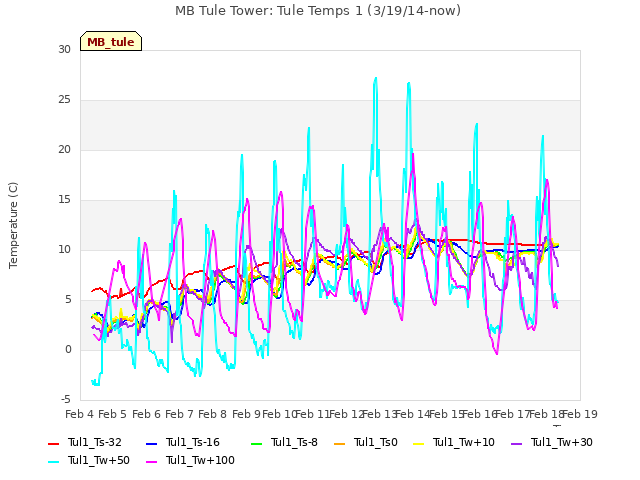Screen dimensions: 640x480
Task: Click the Feb 5 x-axis label
Action: click(113, 414)
